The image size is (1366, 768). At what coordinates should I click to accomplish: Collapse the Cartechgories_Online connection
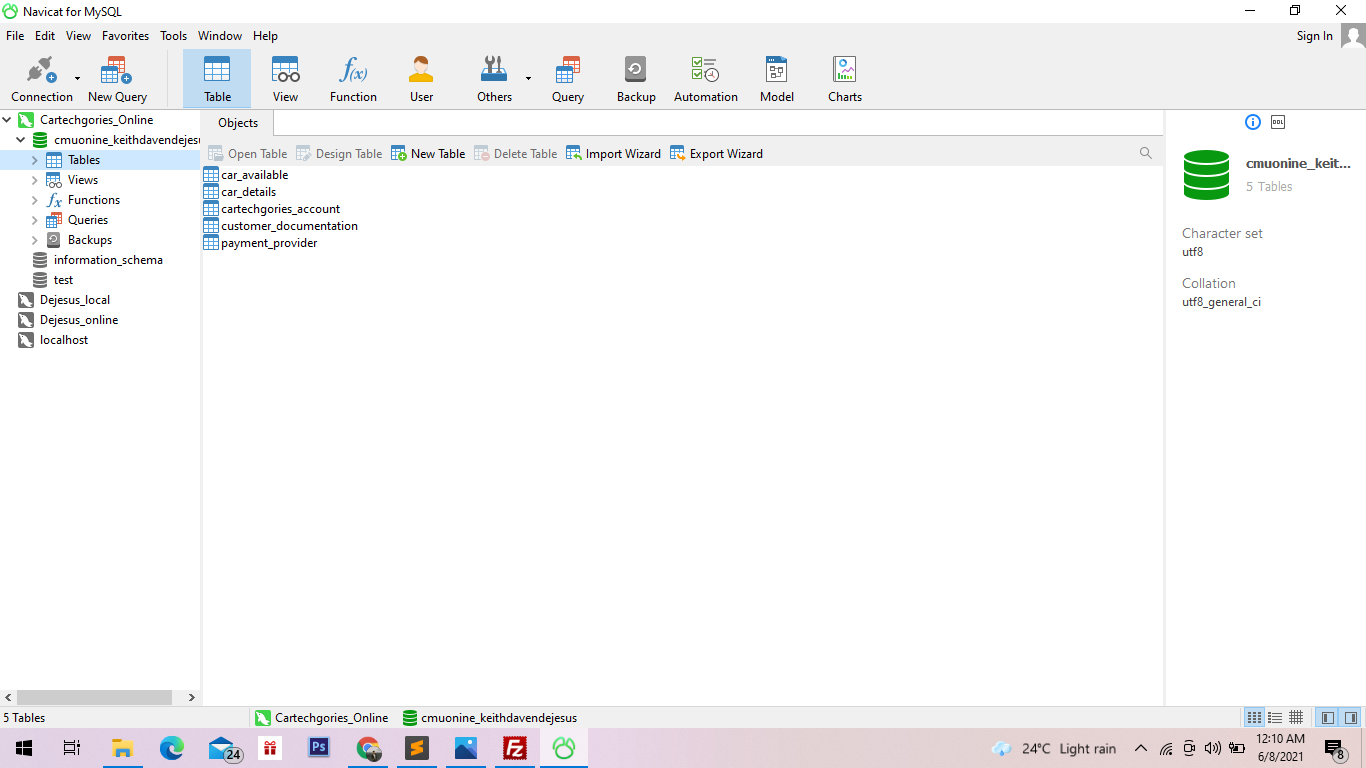coord(7,120)
